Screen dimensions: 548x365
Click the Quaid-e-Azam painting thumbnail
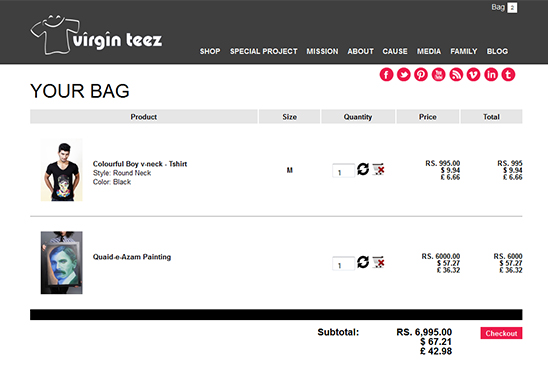[x=62, y=263]
